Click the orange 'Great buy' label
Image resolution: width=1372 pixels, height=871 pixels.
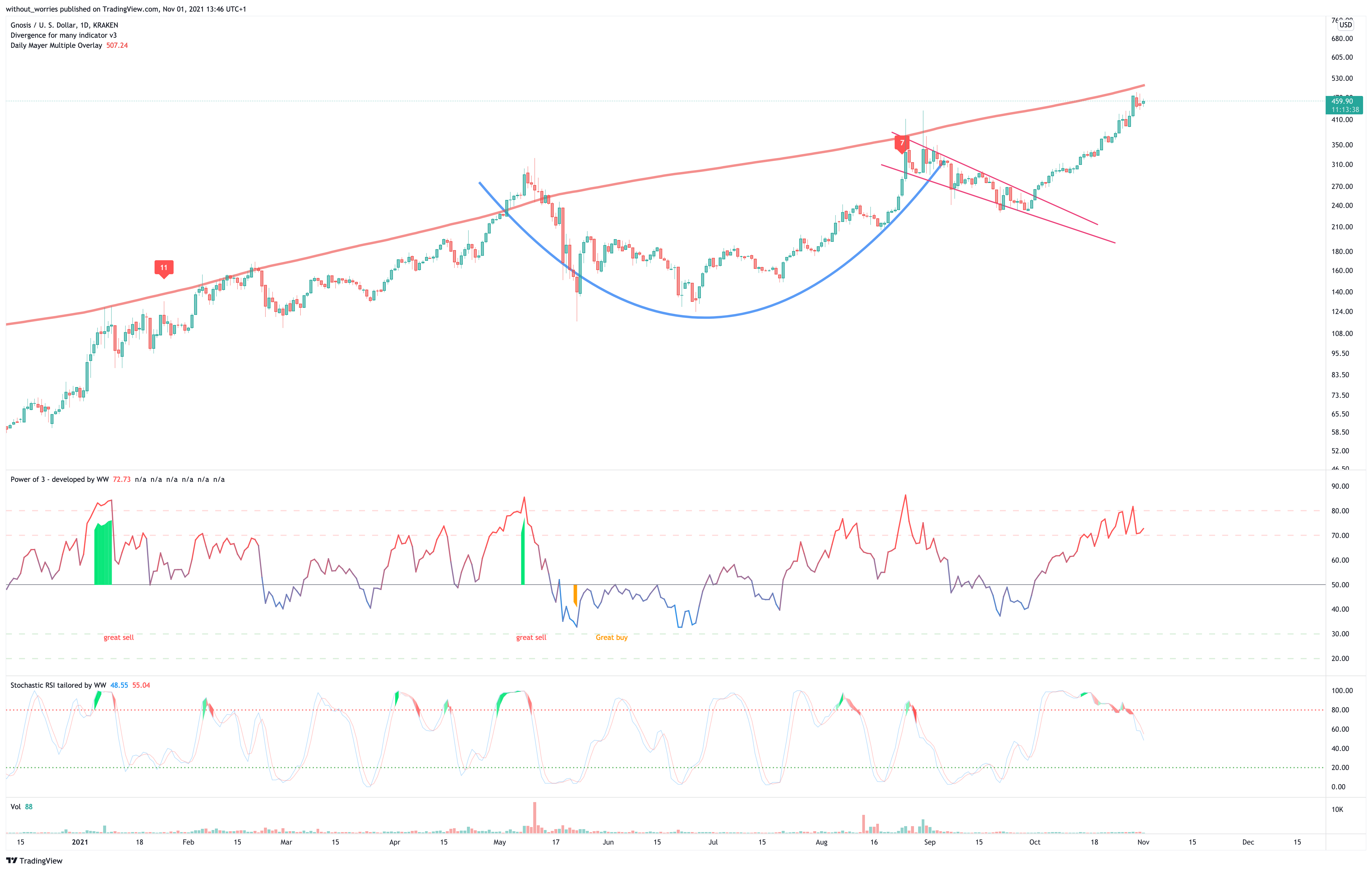[x=611, y=637]
